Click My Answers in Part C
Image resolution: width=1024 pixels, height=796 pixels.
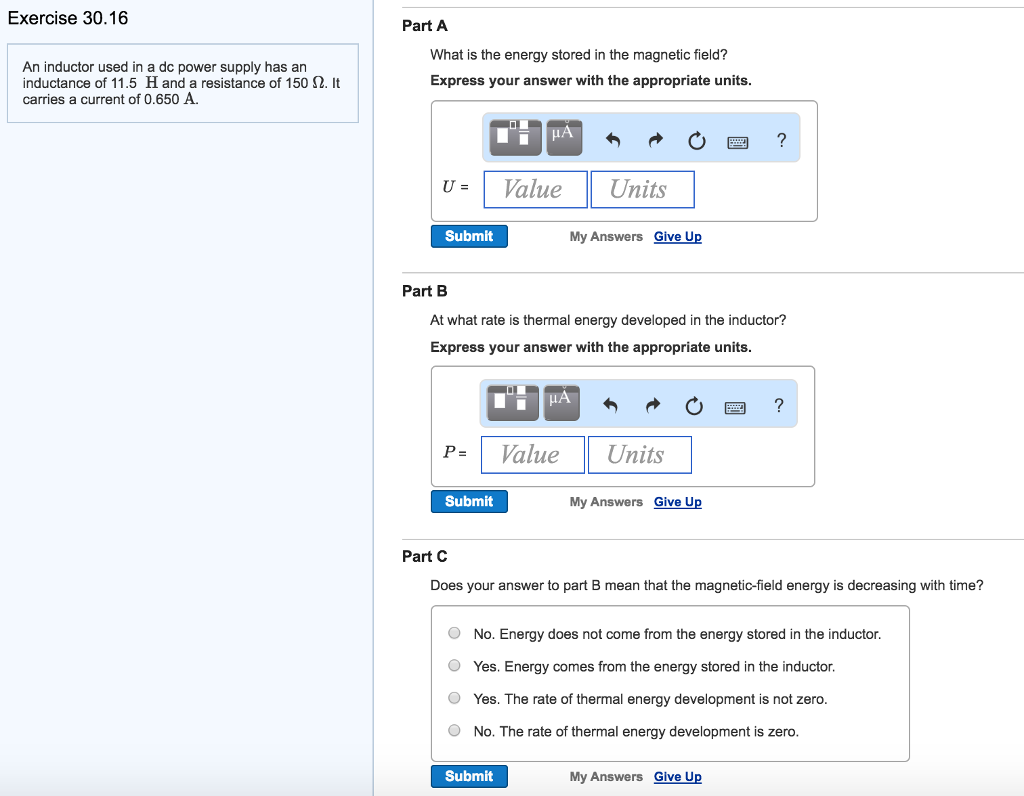(606, 777)
